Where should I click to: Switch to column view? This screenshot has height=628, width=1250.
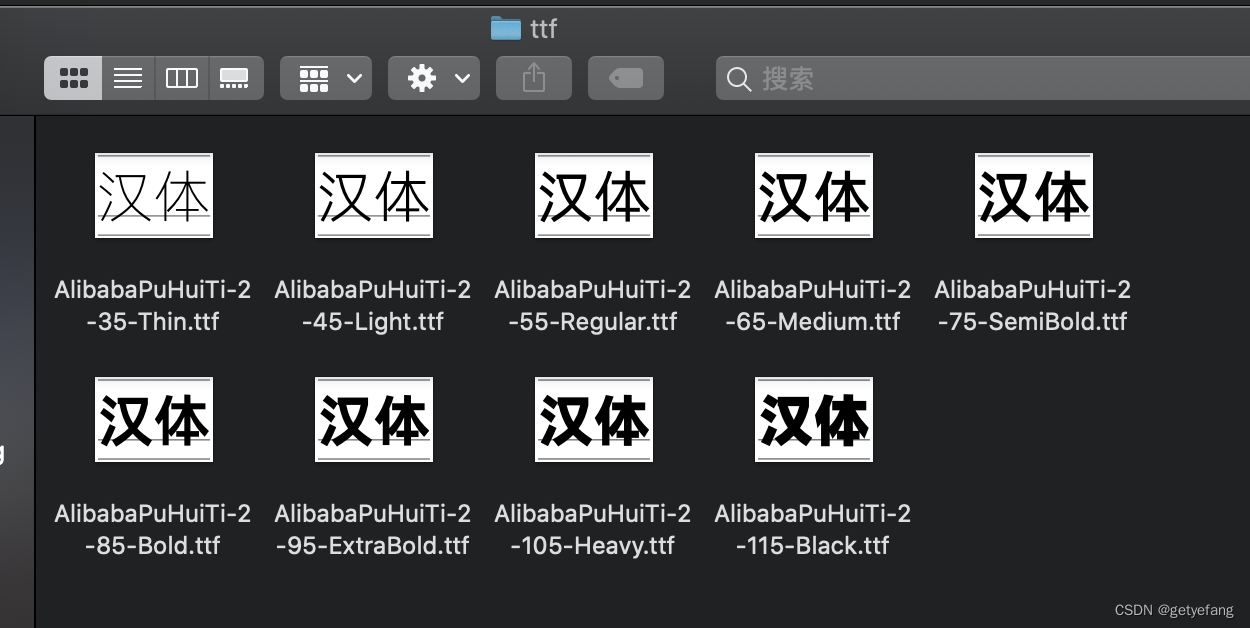[x=181, y=78]
